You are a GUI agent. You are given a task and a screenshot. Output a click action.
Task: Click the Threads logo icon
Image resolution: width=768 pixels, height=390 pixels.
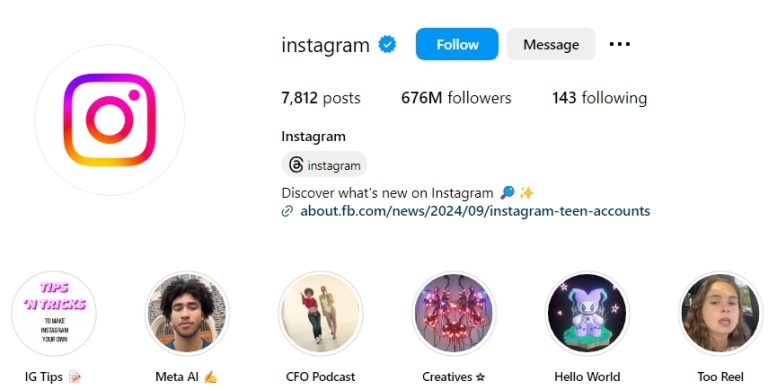(x=296, y=165)
